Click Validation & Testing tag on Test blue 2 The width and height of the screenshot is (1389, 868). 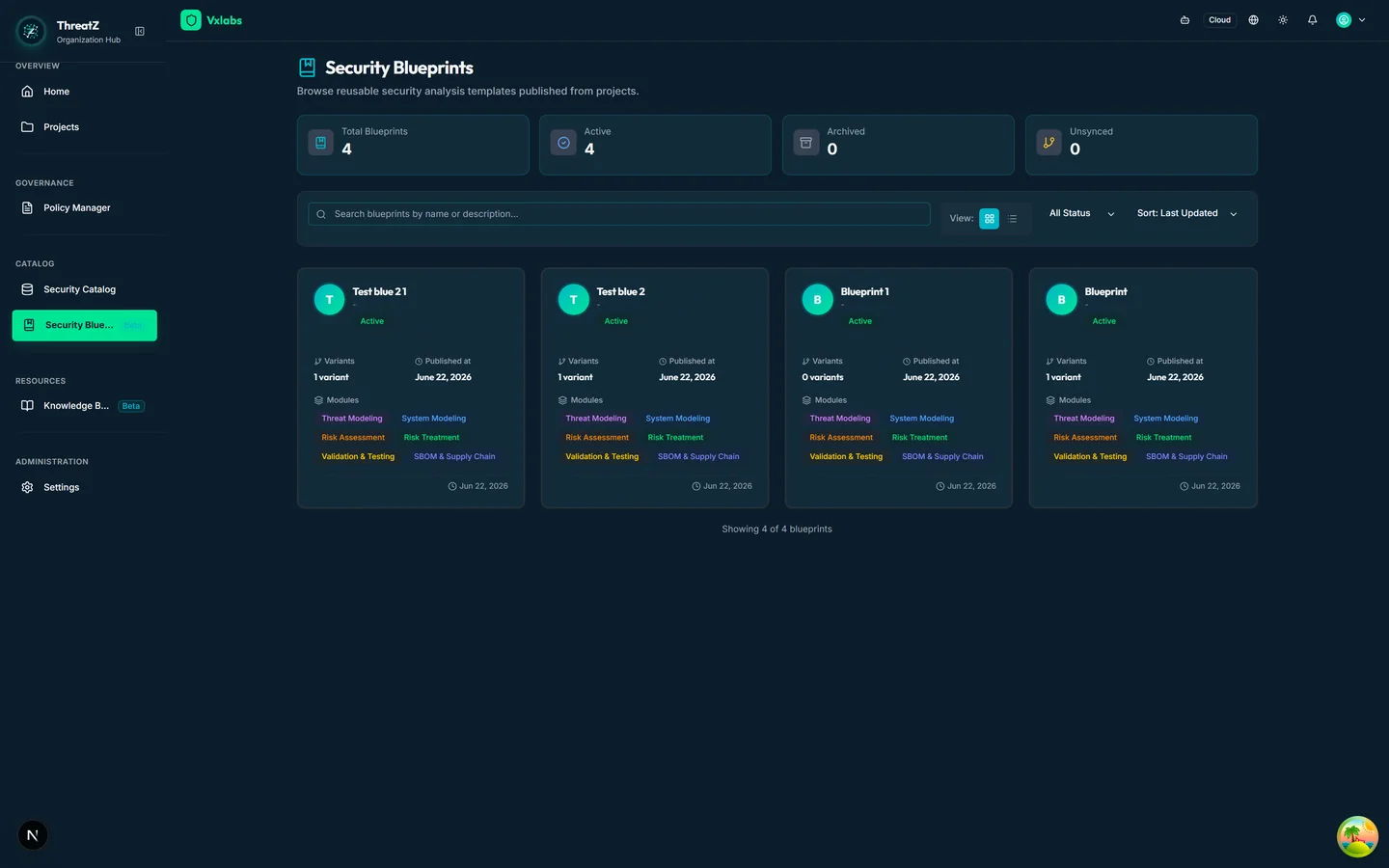tap(602, 457)
